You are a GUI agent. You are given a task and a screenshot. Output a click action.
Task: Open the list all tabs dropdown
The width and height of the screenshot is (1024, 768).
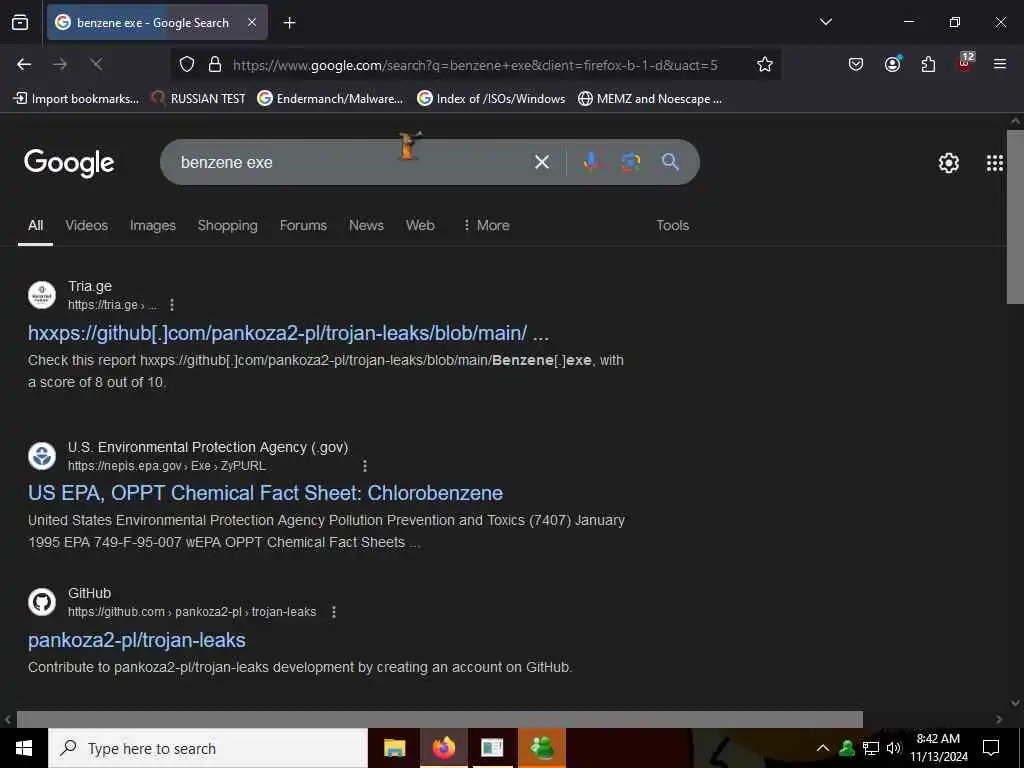pyautogui.click(x=825, y=22)
